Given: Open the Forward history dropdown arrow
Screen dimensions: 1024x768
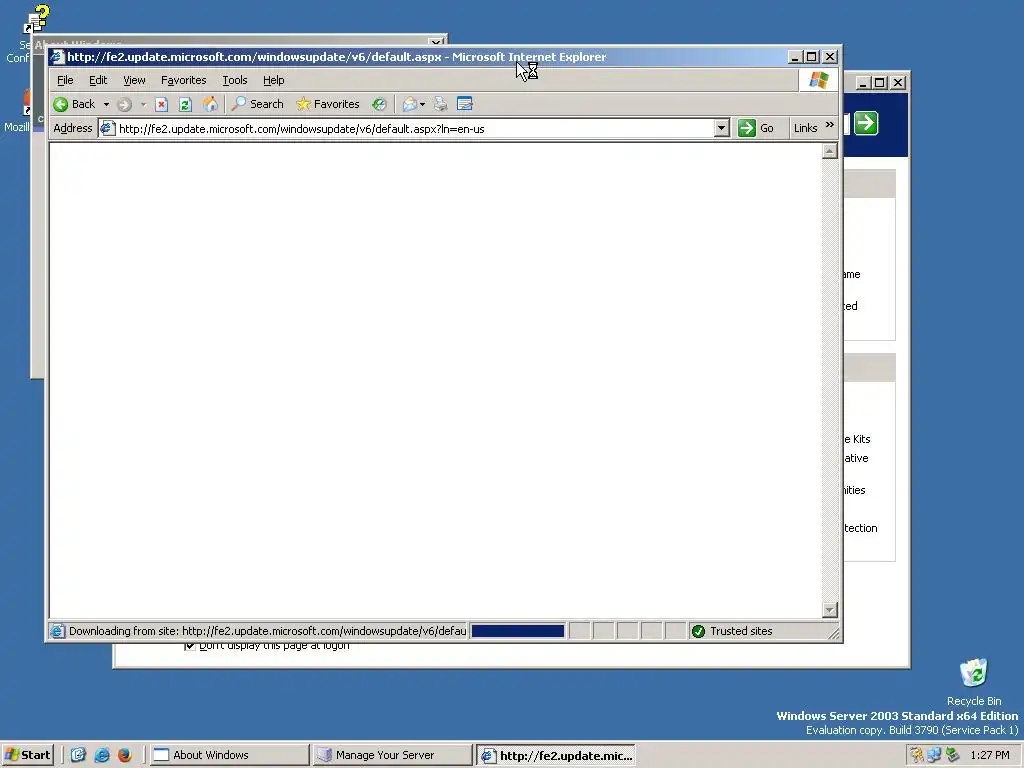Looking at the screenshot, I should (x=143, y=104).
